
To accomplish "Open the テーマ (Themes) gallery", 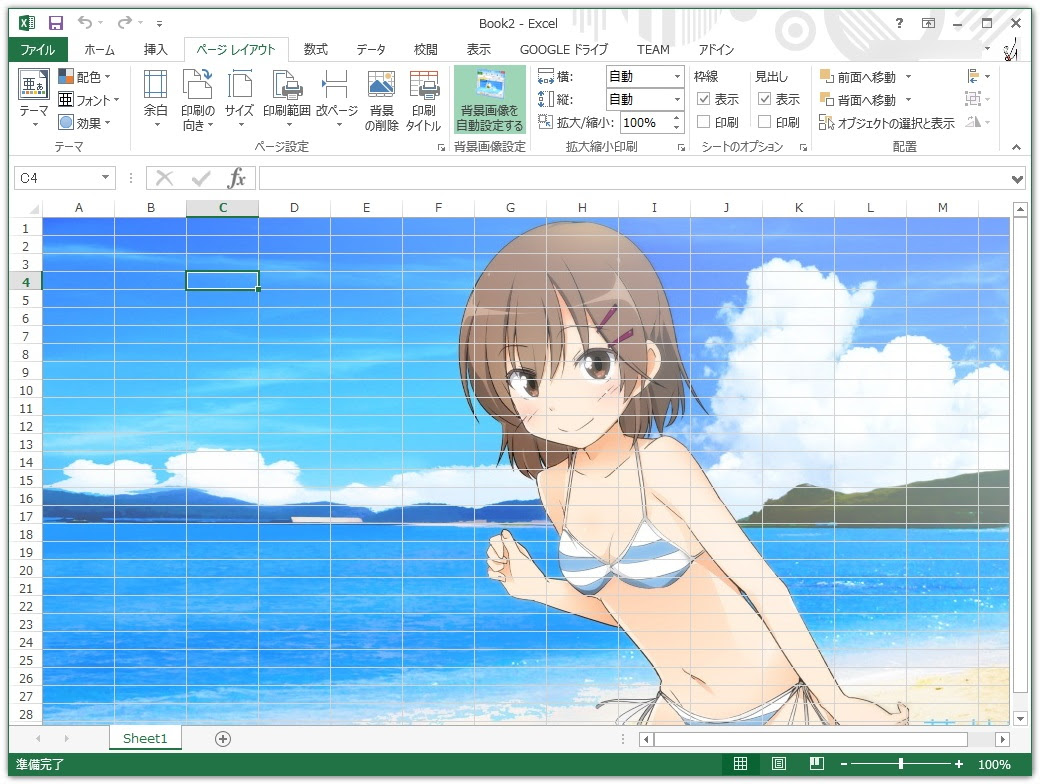I will tap(33, 98).
